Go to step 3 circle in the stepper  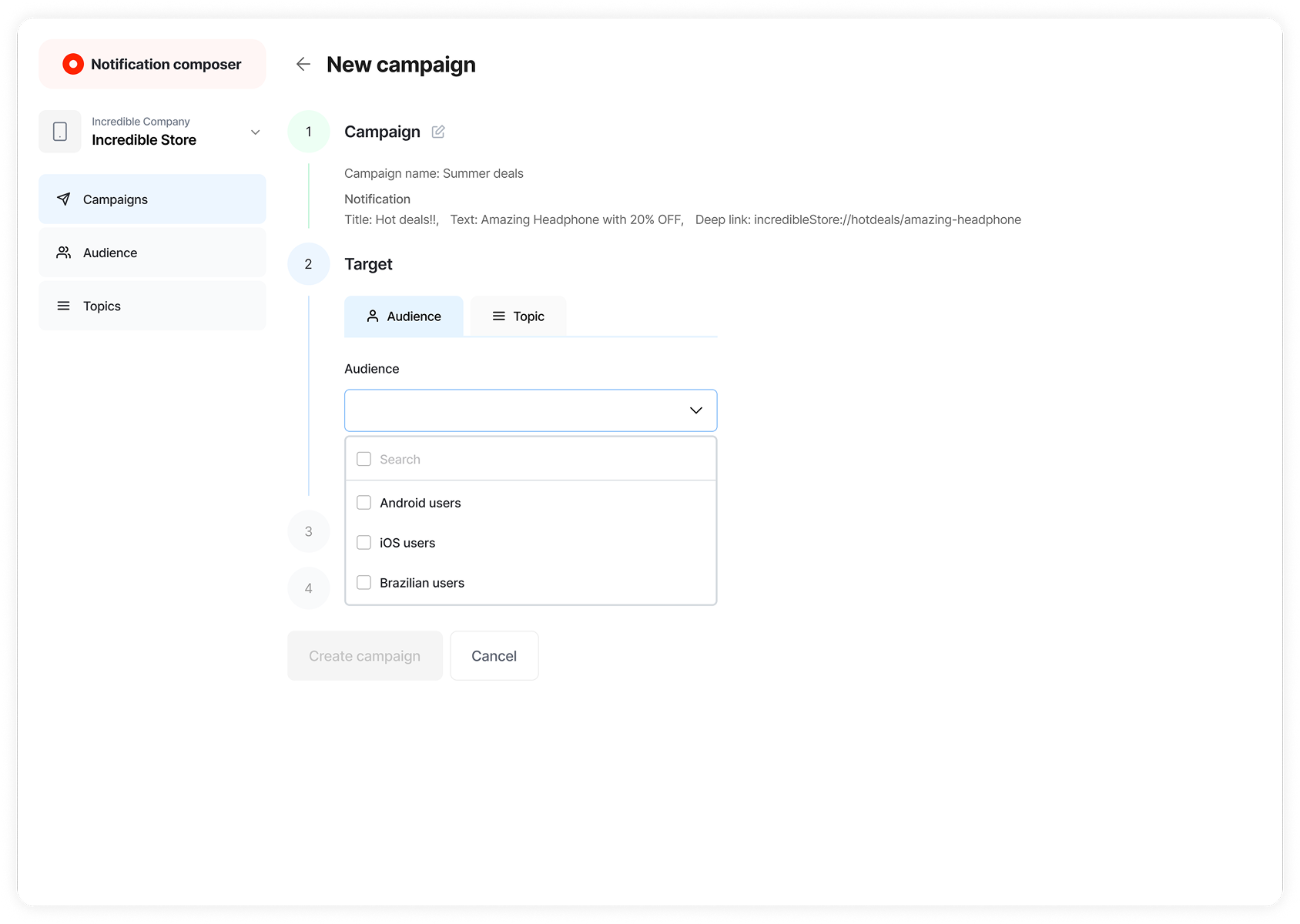click(x=309, y=531)
